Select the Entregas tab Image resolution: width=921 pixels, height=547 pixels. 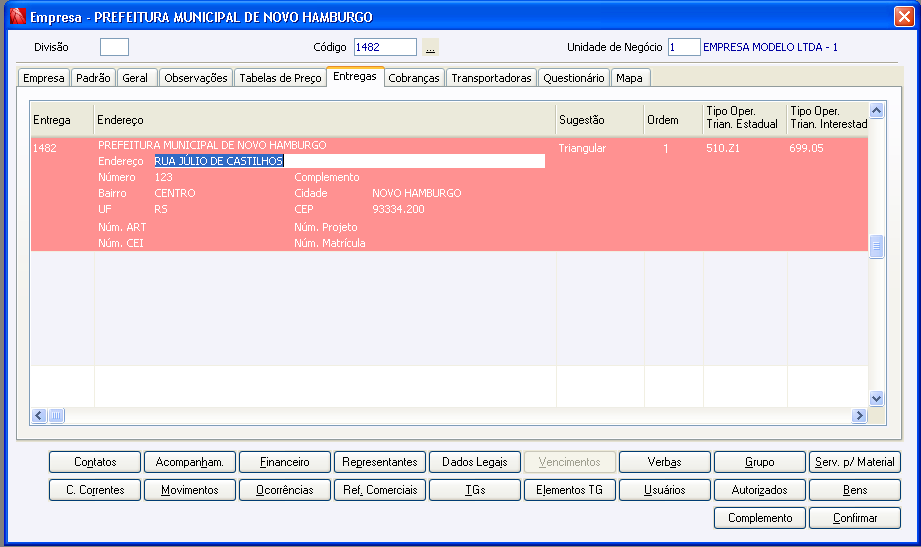pos(355,76)
